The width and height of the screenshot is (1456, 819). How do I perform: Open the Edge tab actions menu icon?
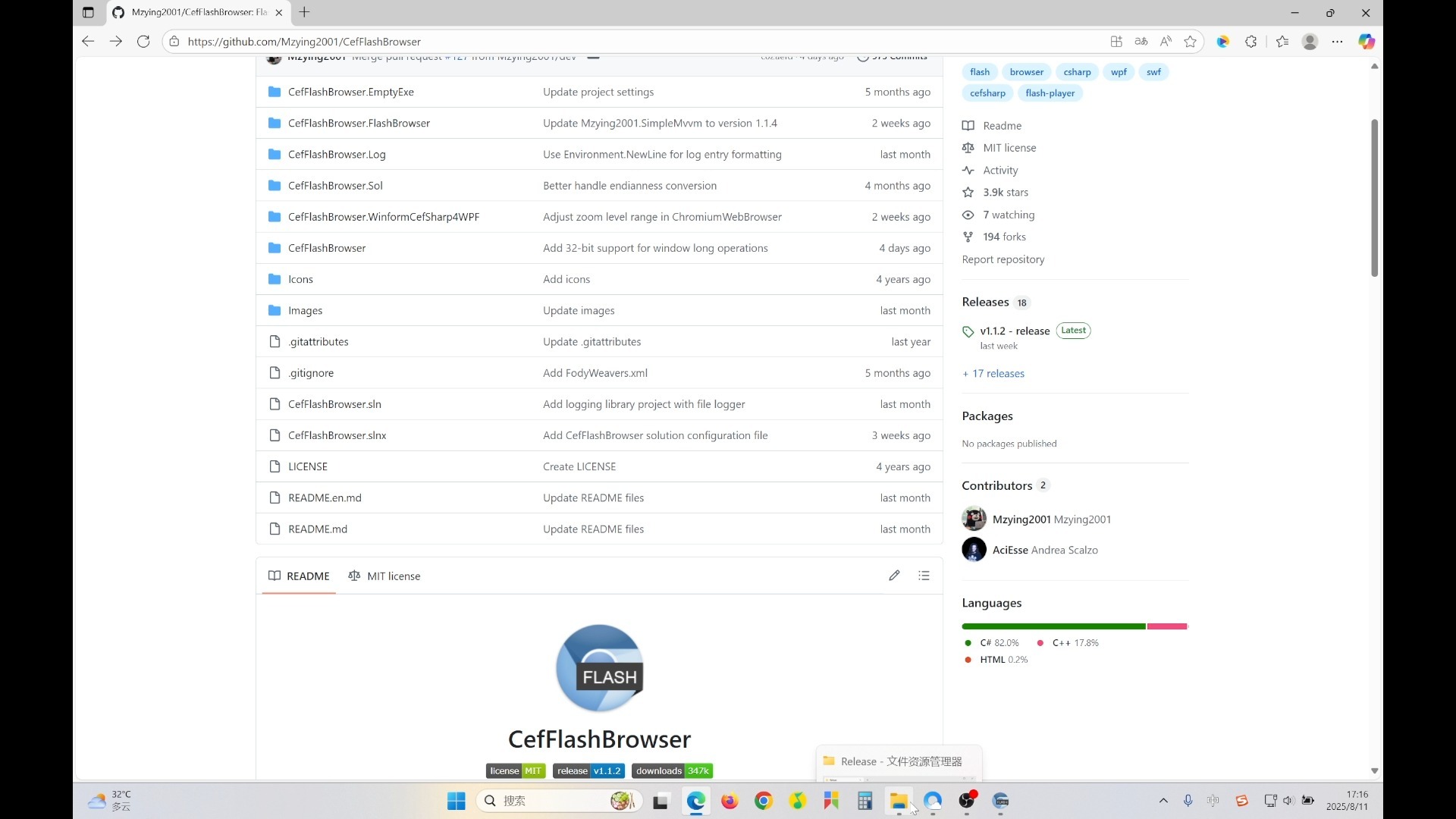(88, 12)
